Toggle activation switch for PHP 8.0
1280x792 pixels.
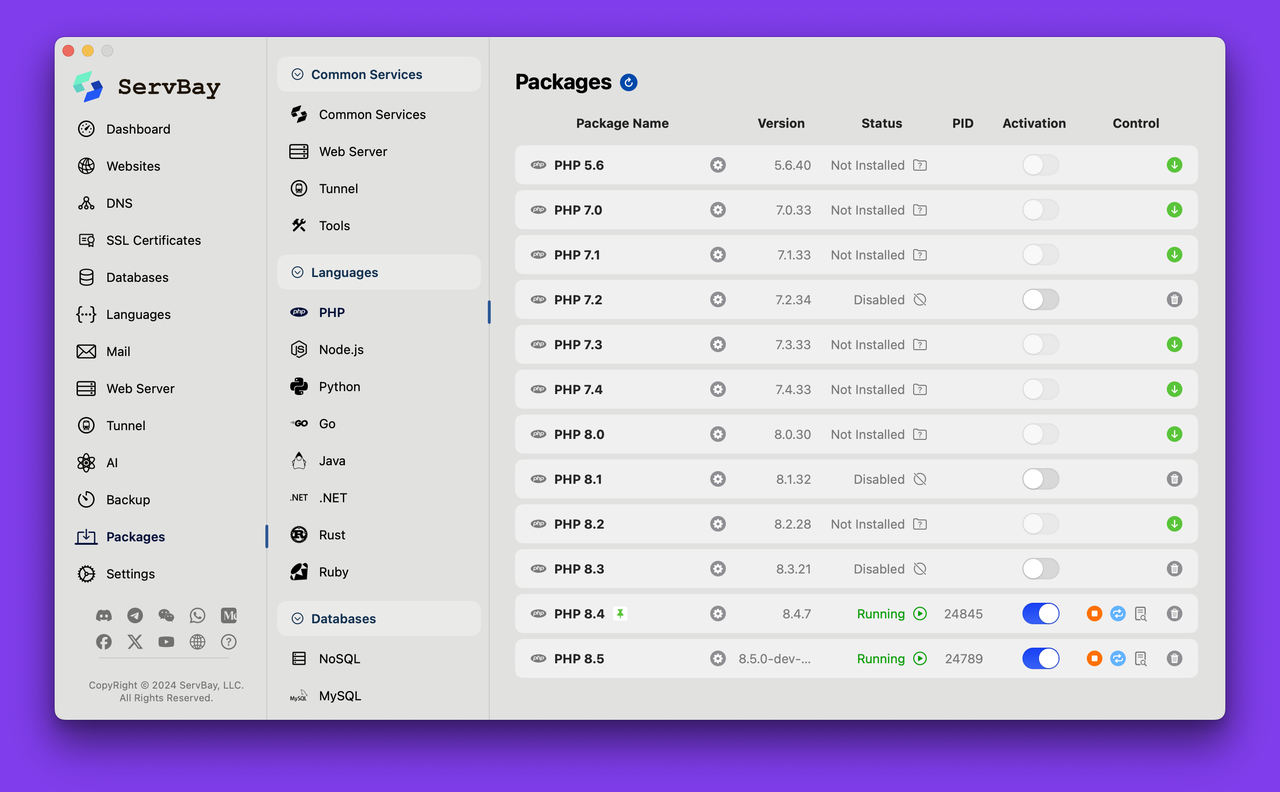[x=1040, y=434]
